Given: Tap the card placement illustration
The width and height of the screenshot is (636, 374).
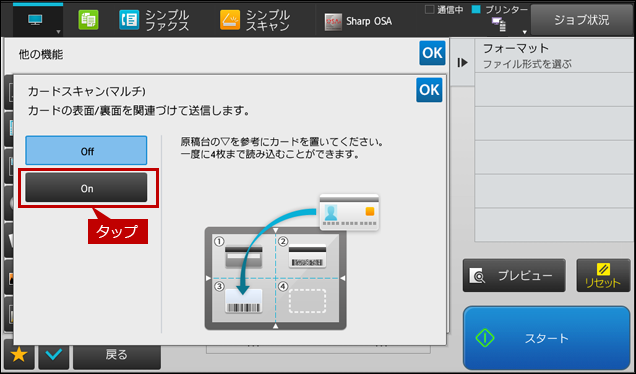Looking at the screenshot, I should [x=292, y=262].
